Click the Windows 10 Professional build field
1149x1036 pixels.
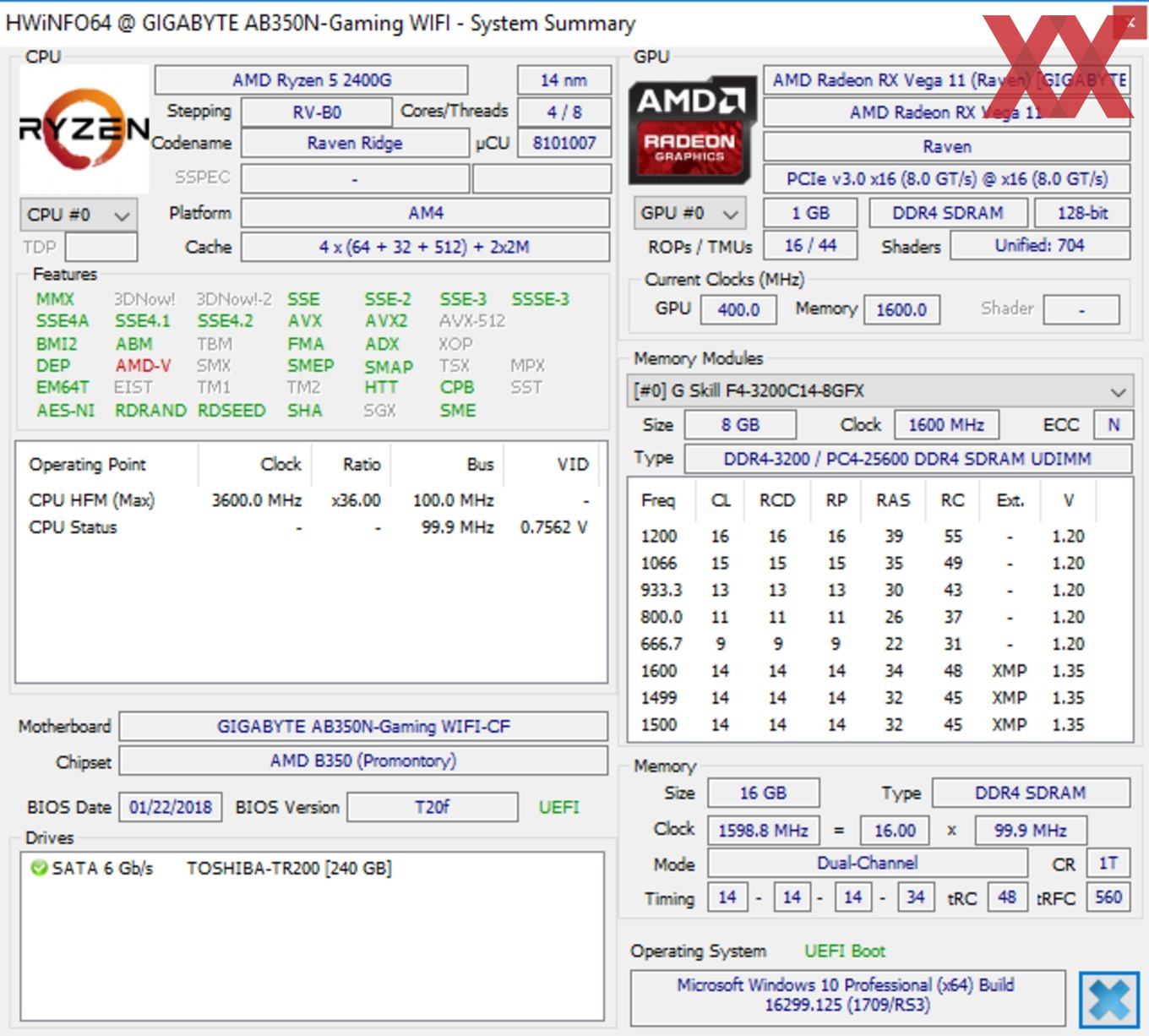click(847, 997)
